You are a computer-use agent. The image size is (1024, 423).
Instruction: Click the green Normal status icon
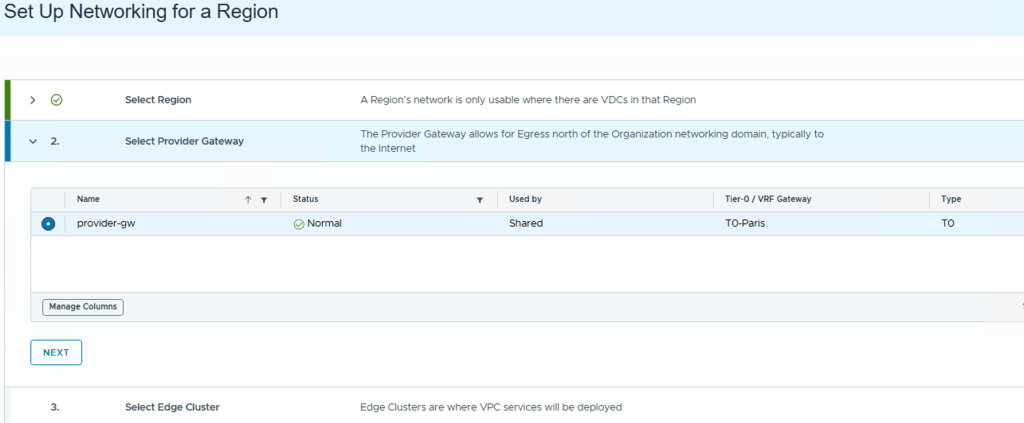click(x=299, y=224)
